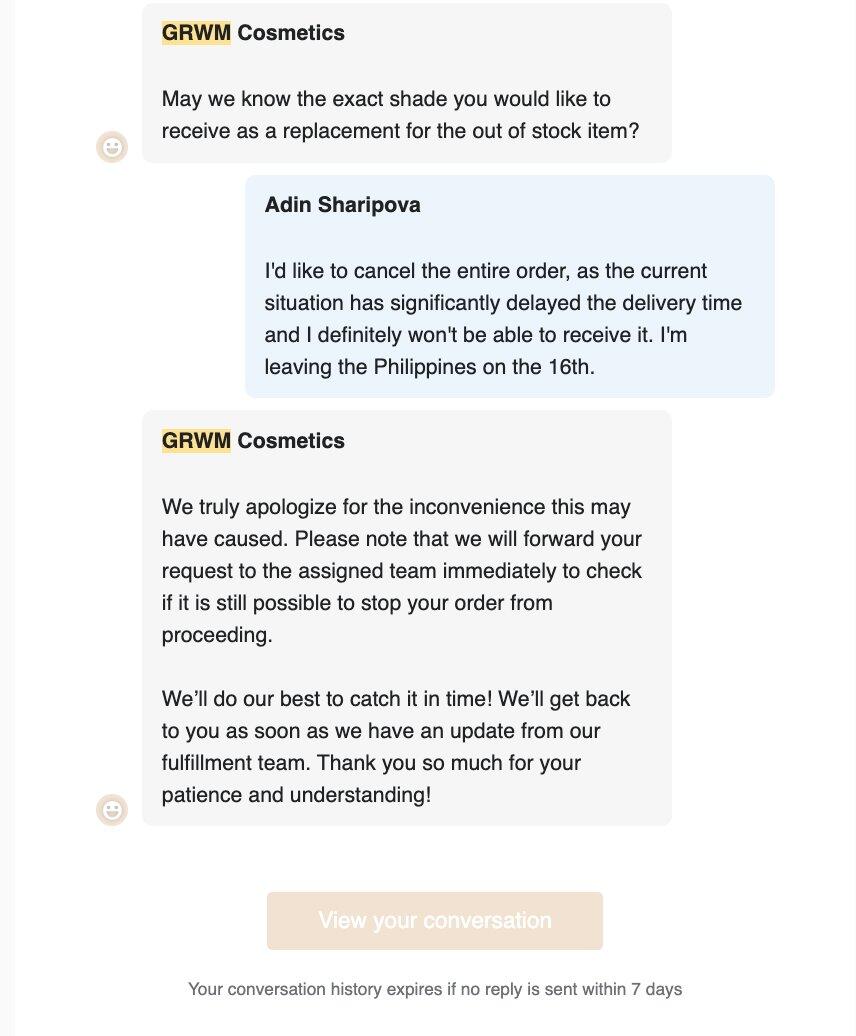Click Adin's blue message about cancelling the order
856x1036 pixels.
click(x=503, y=318)
